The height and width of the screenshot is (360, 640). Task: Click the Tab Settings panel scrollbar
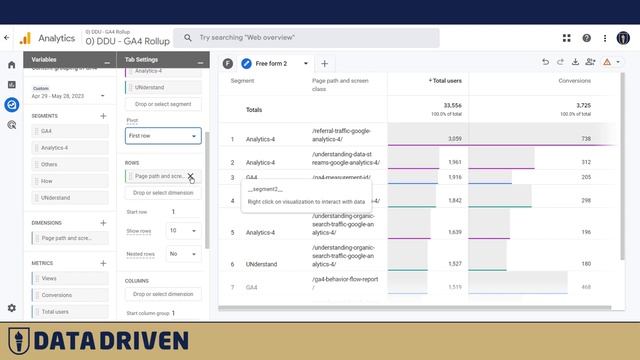(x=207, y=190)
